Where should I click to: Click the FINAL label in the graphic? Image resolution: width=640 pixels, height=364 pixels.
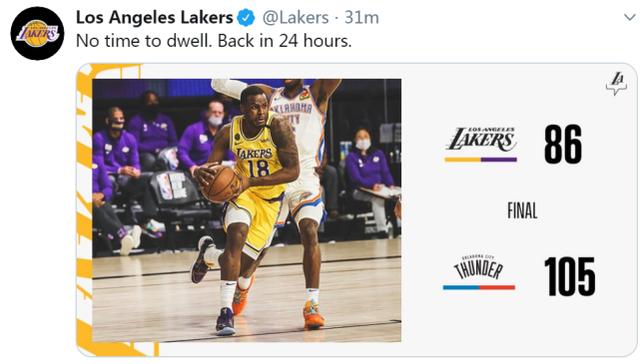[x=522, y=211]
